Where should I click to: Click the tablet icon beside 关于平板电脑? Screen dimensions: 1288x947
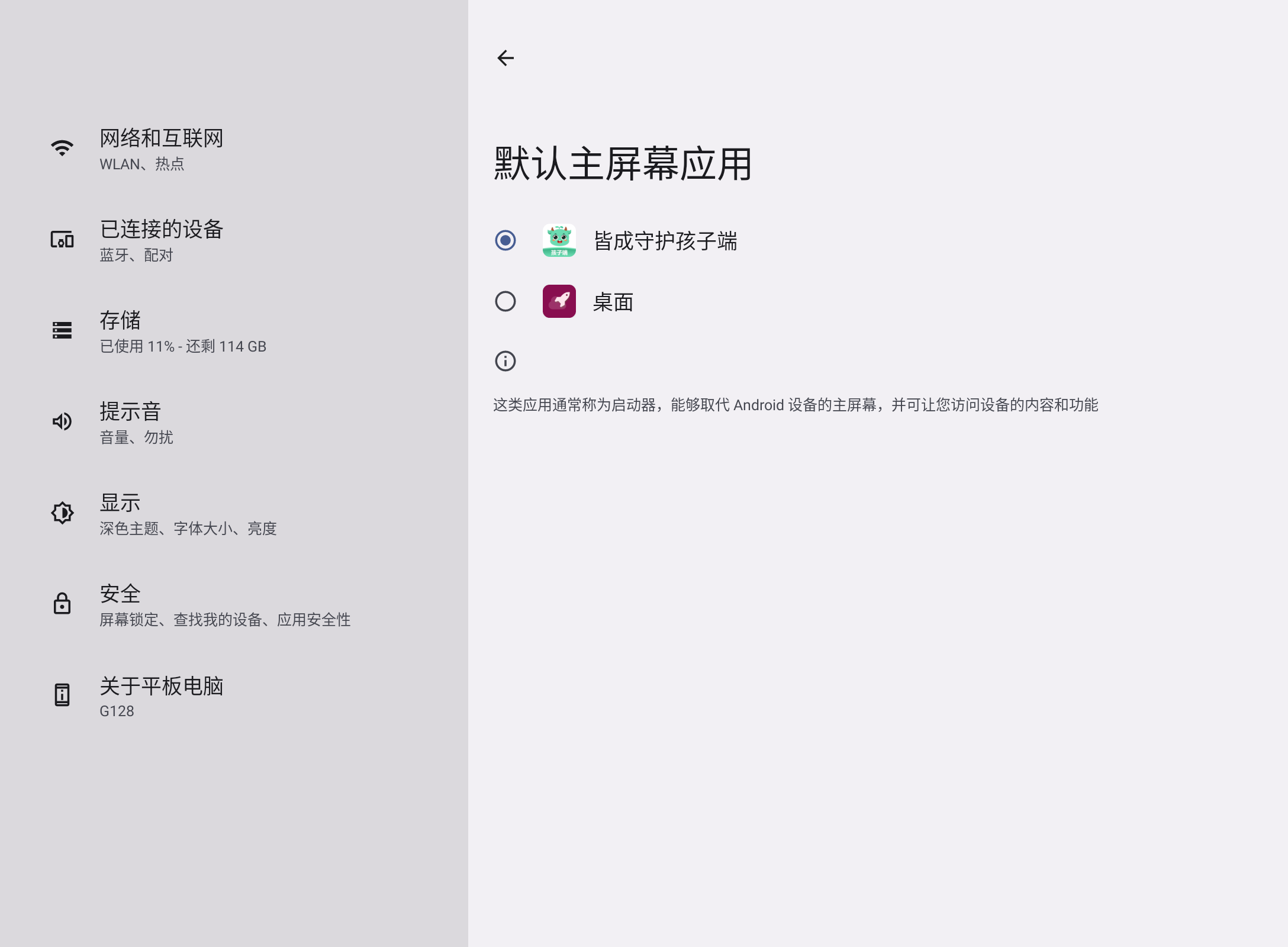click(x=62, y=695)
